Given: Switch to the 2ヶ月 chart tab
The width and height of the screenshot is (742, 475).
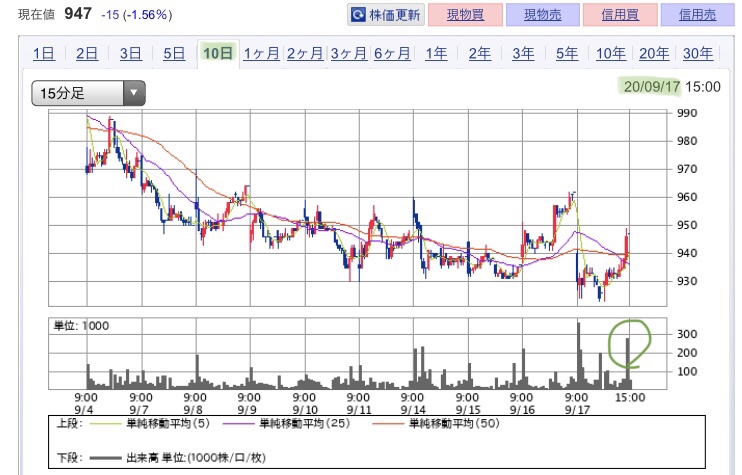Looking at the screenshot, I should (305, 53).
